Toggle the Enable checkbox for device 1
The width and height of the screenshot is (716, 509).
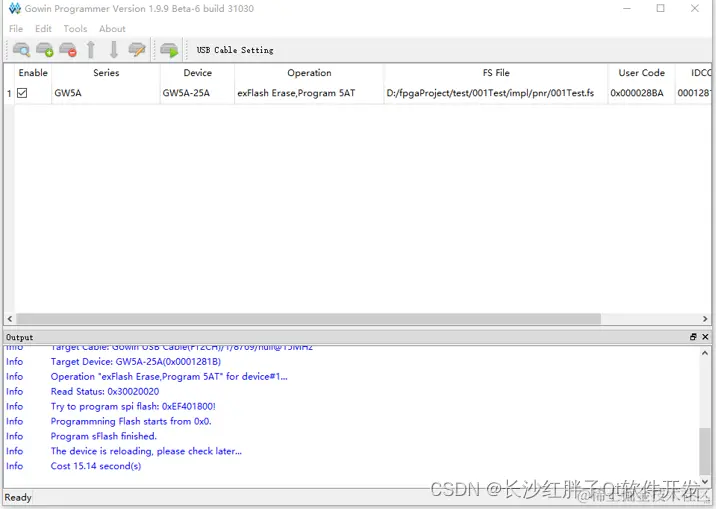tap(22, 93)
